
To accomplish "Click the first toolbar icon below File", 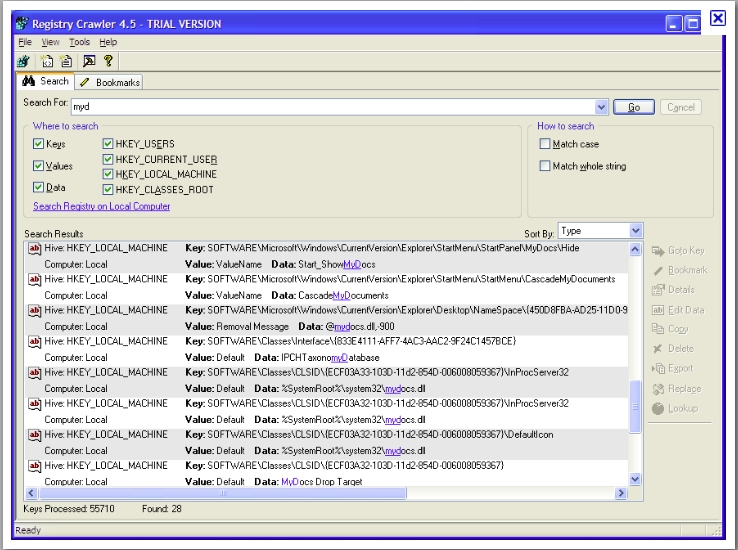I will coord(23,61).
